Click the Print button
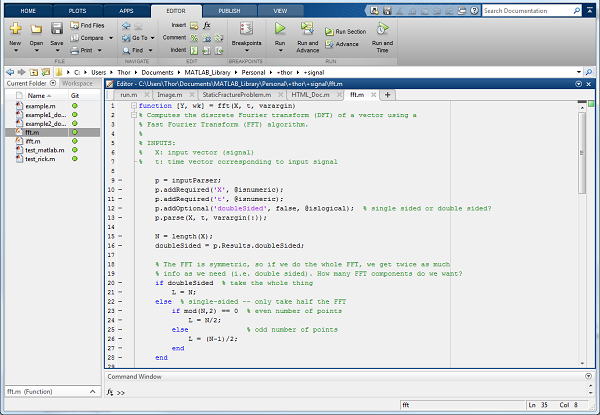 pos(82,50)
